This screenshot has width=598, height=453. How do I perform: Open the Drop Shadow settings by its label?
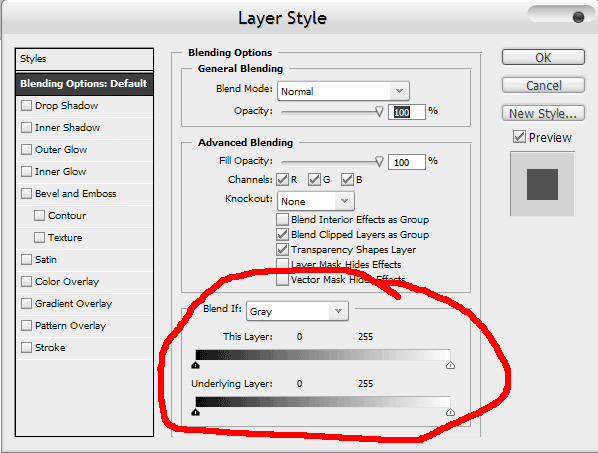click(66, 106)
